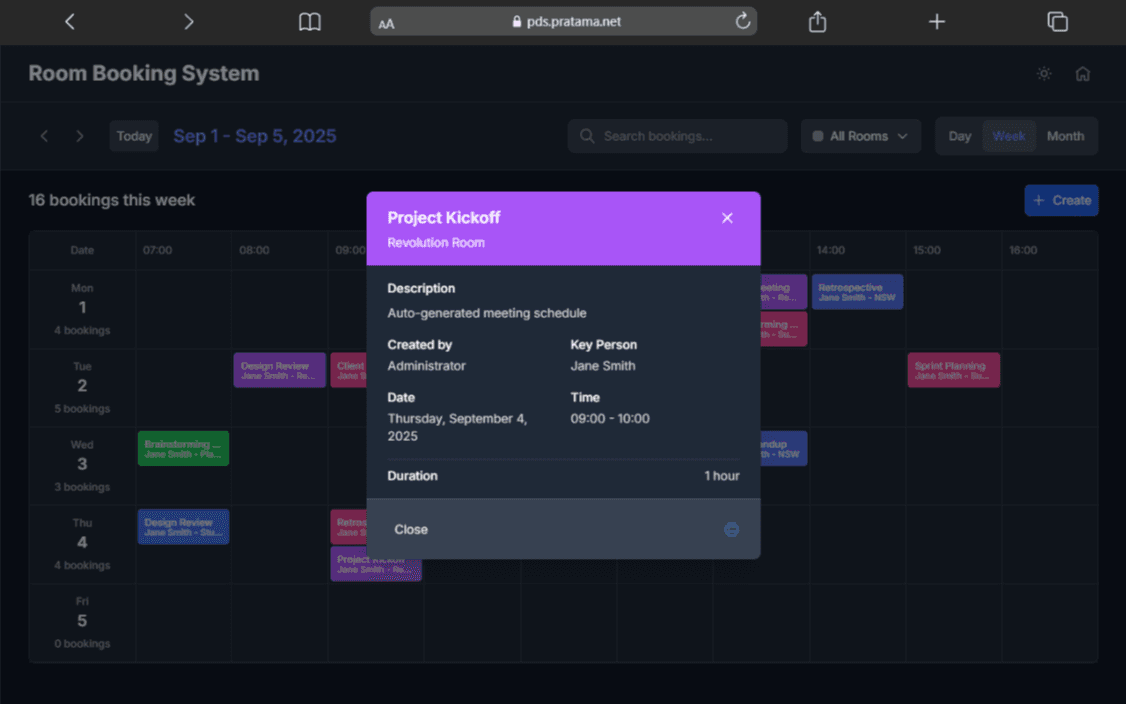Go to next week with right chevron
1126x704 pixels.
(x=80, y=136)
